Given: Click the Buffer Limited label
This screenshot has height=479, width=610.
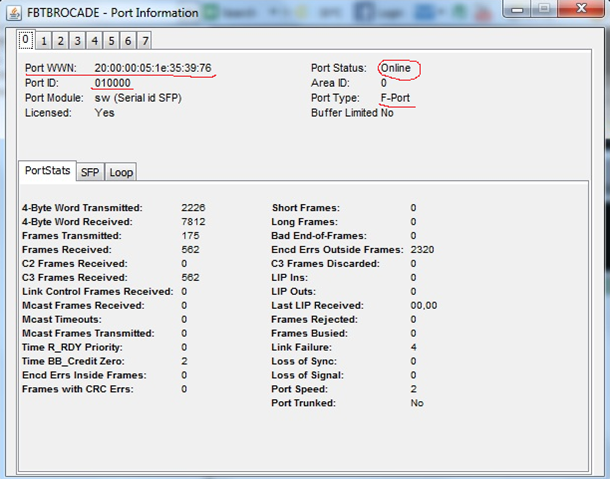Looking at the screenshot, I should pyautogui.click(x=344, y=113).
